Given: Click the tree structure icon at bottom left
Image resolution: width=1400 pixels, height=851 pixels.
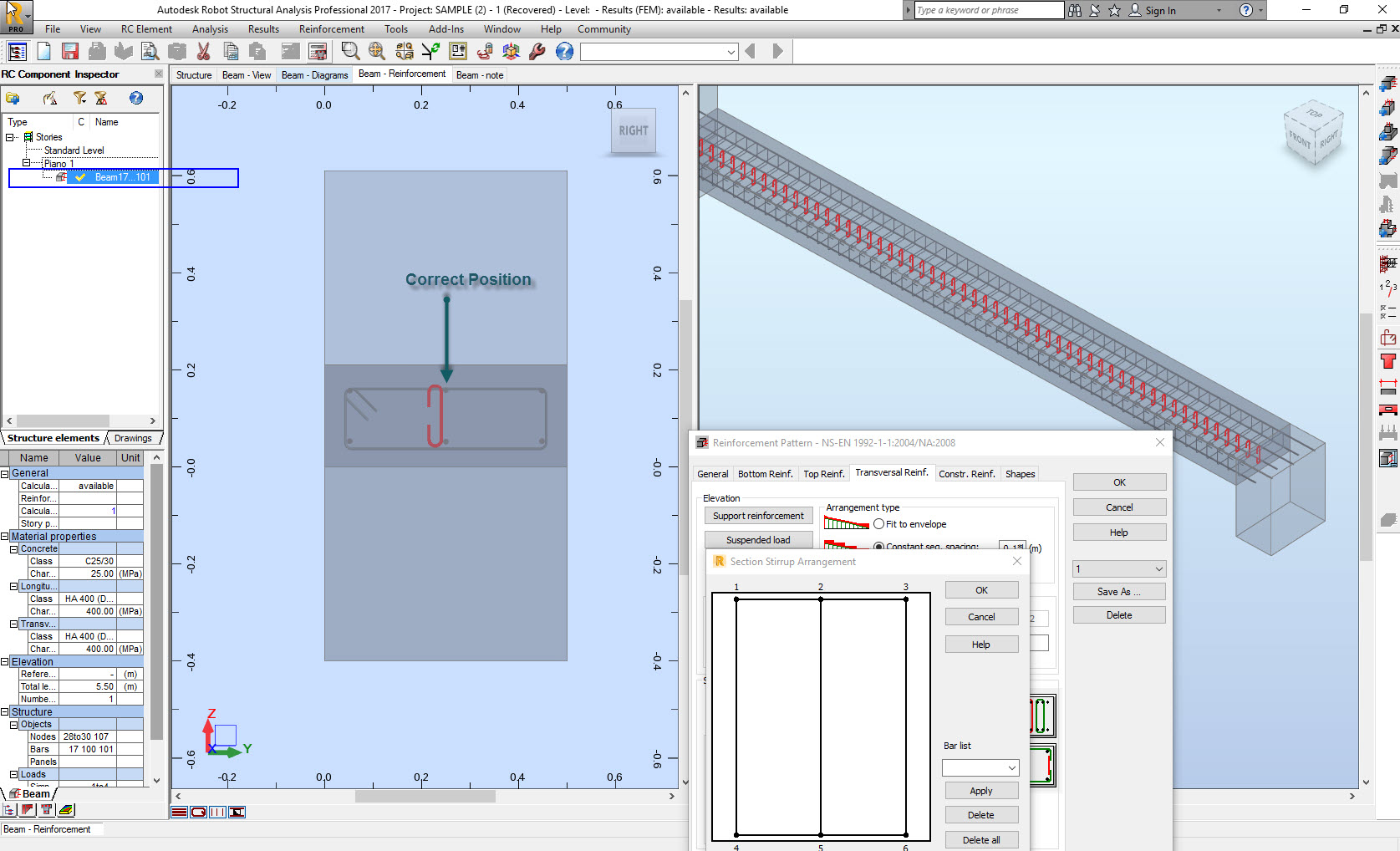Looking at the screenshot, I should (x=9, y=810).
